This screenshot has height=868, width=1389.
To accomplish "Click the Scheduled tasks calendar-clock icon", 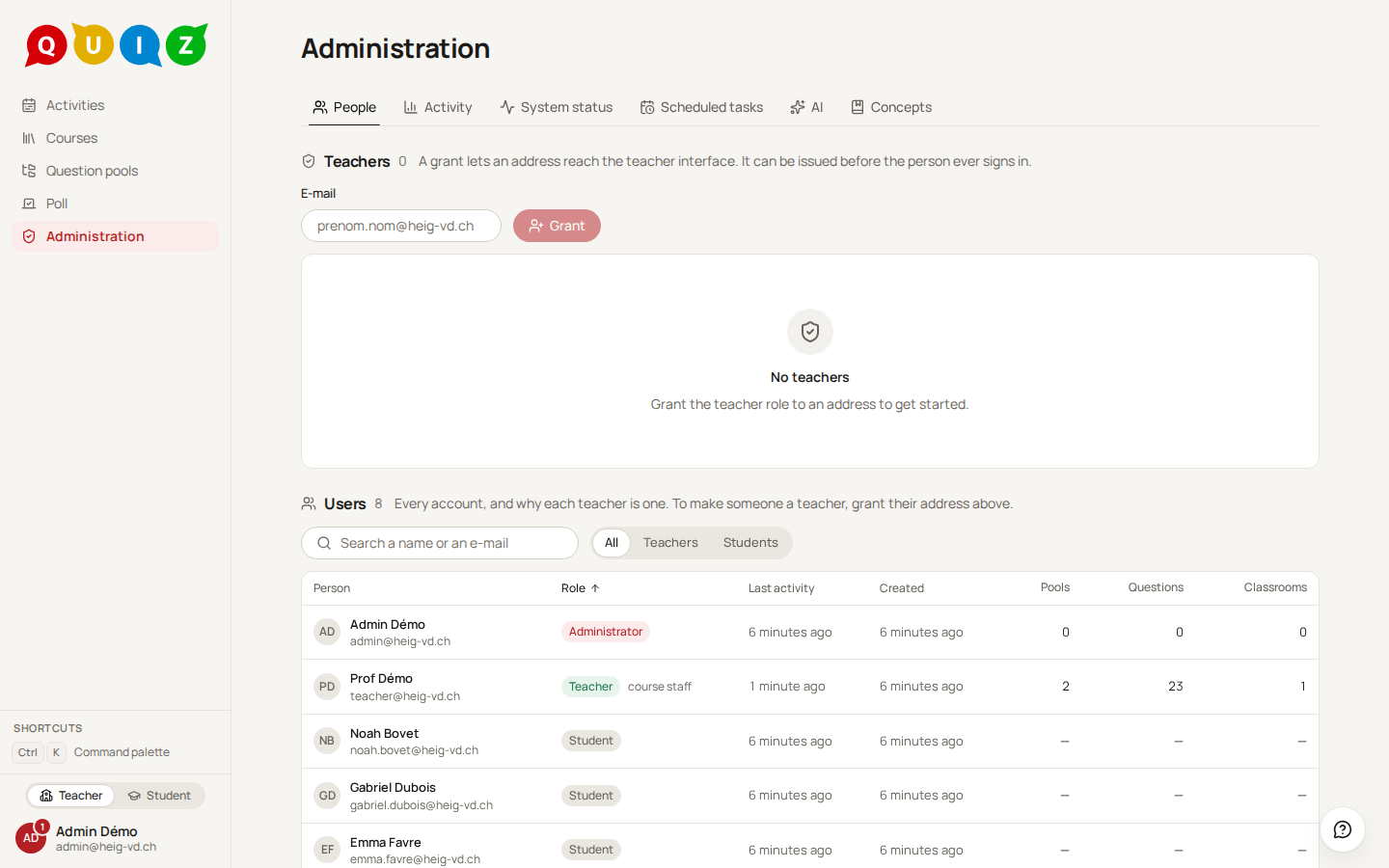I will click(647, 107).
